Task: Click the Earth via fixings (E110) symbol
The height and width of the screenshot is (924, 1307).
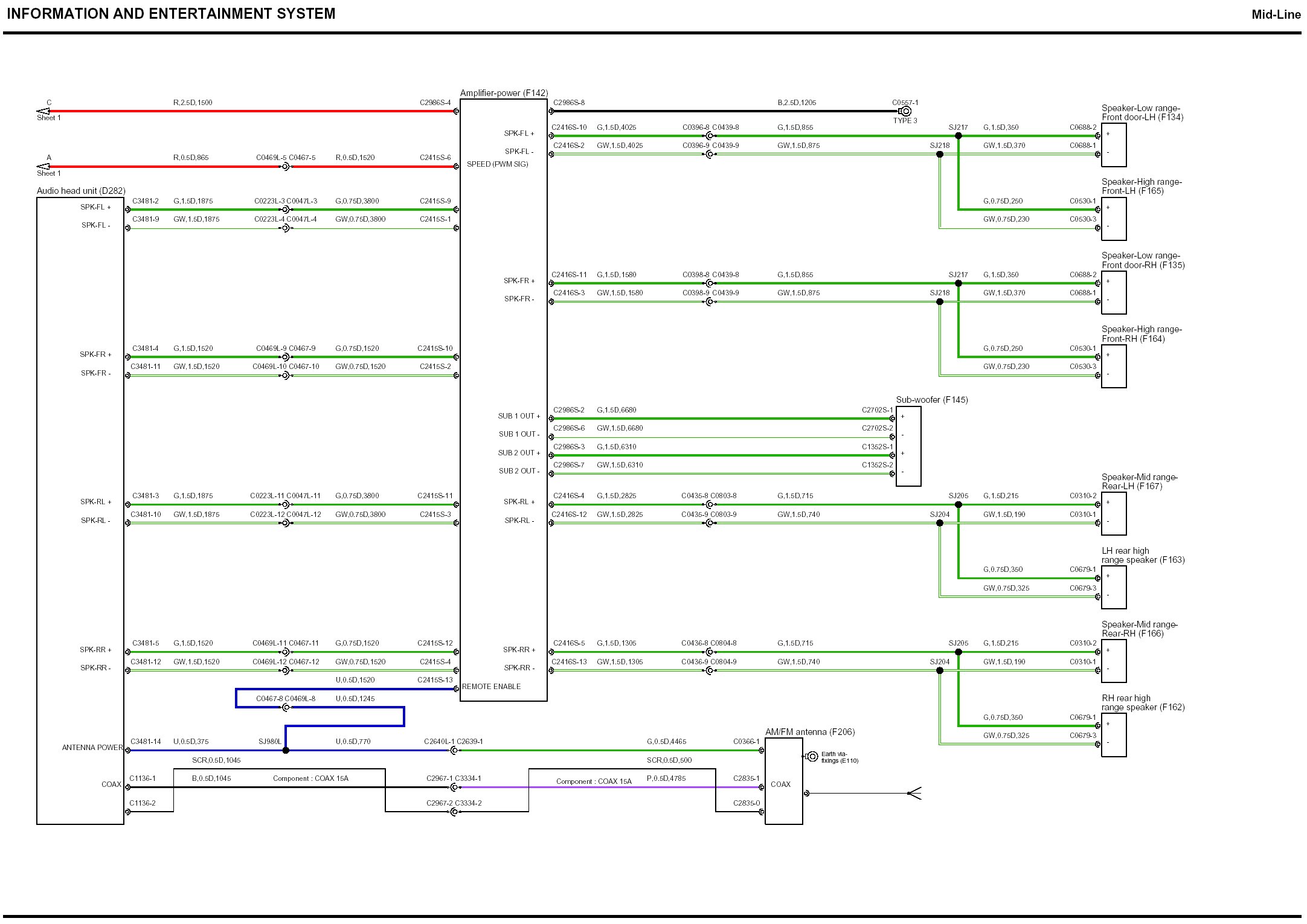Action: (x=812, y=756)
